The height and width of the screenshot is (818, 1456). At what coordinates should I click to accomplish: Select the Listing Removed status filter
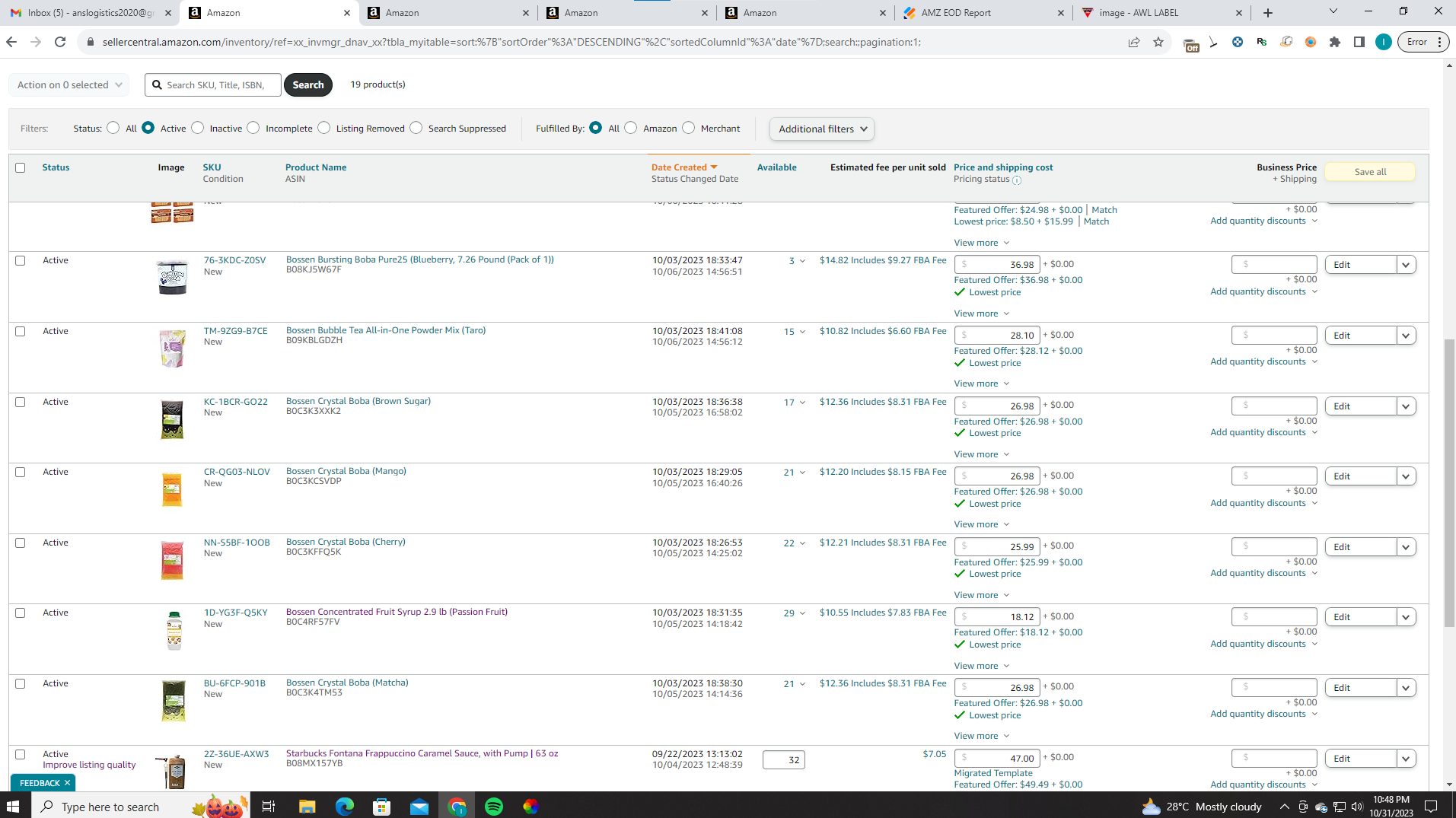(x=324, y=128)
